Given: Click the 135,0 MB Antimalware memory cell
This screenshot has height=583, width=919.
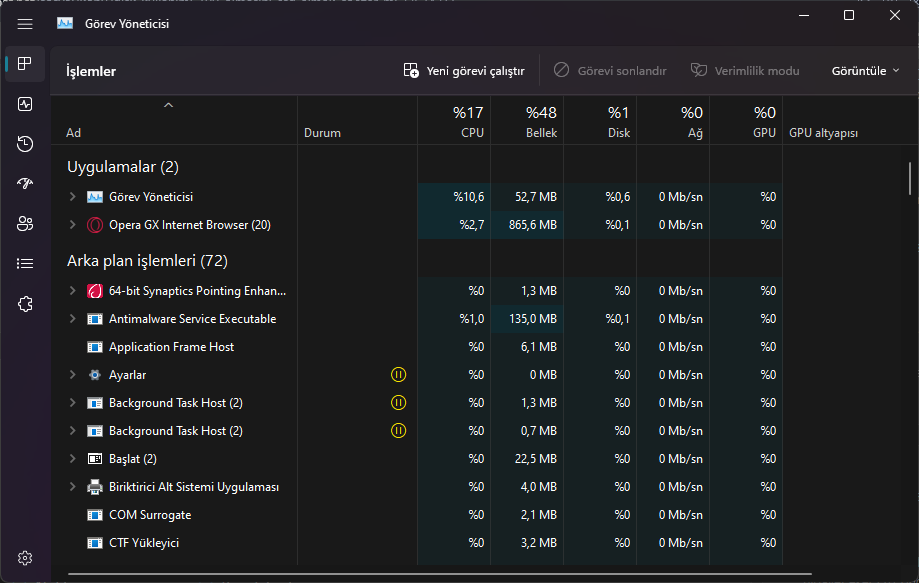Looking at the screenshot, I should pyautogui.click(x=527, y=319).
